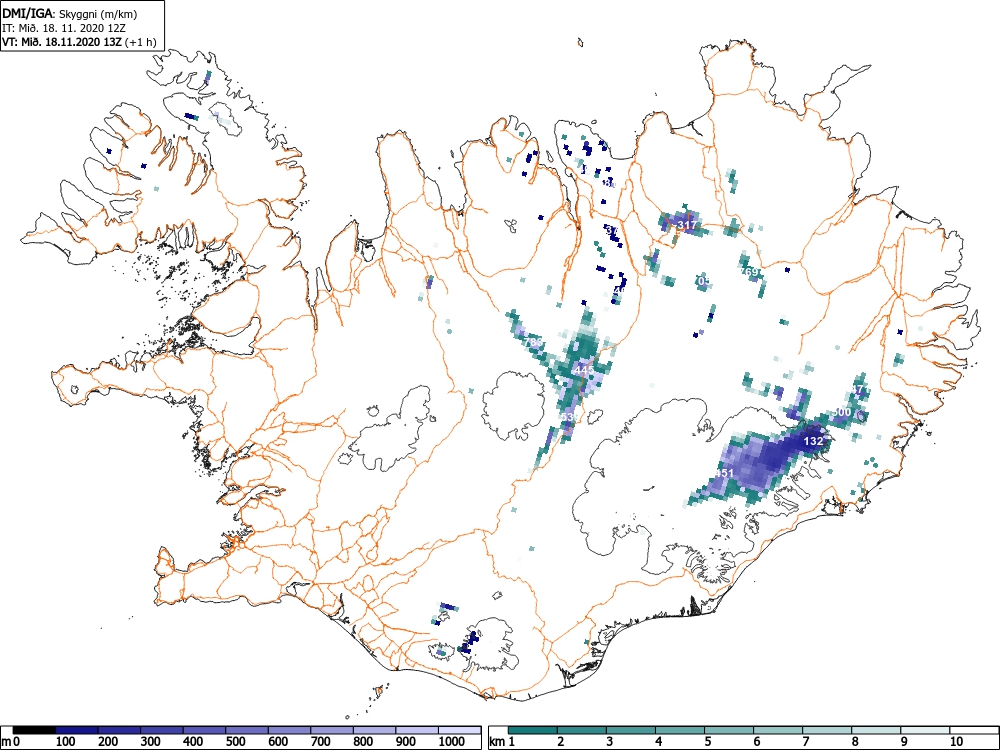1000x750 pixels.
Task: Select the darkest teal swatch in the km legend
Action: click(x=533, y=730)
